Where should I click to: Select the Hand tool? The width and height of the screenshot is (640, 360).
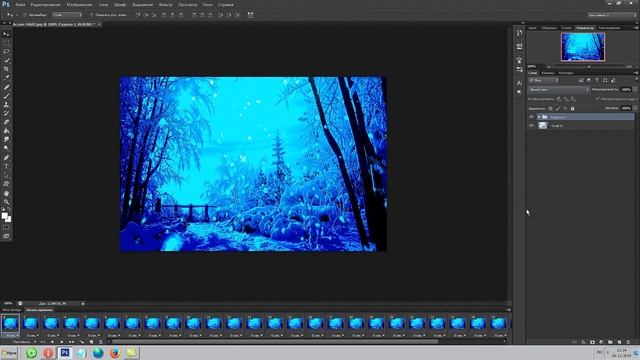[6, 193]
